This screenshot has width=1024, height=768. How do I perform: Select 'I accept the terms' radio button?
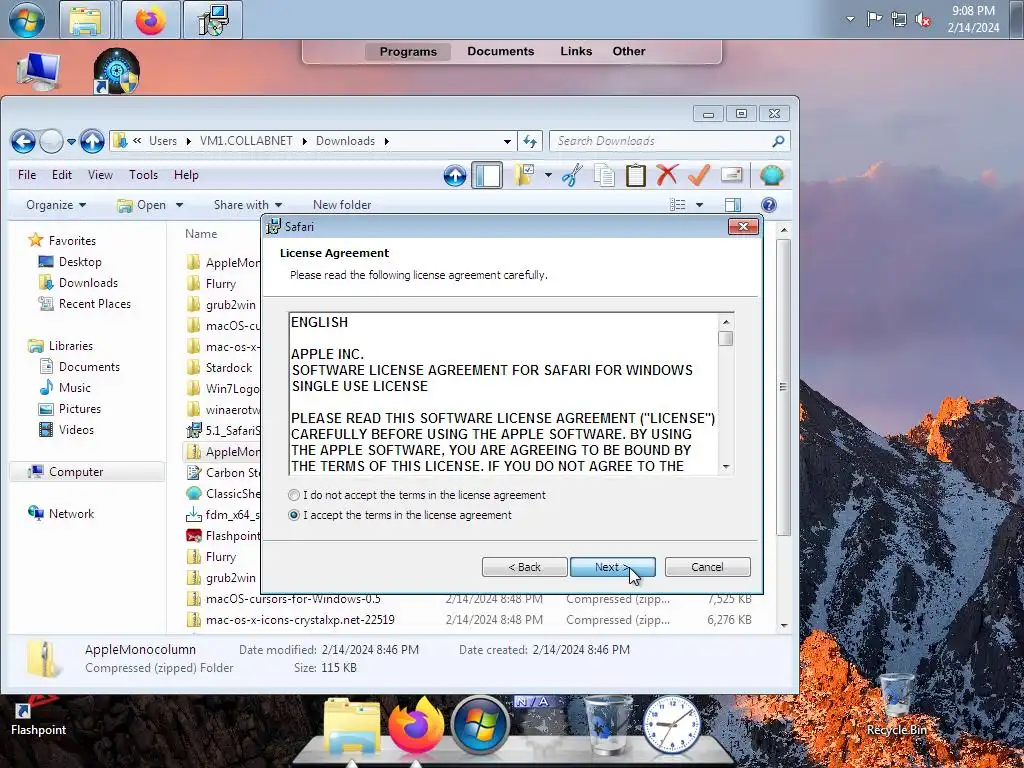click(x=294, y=515)
